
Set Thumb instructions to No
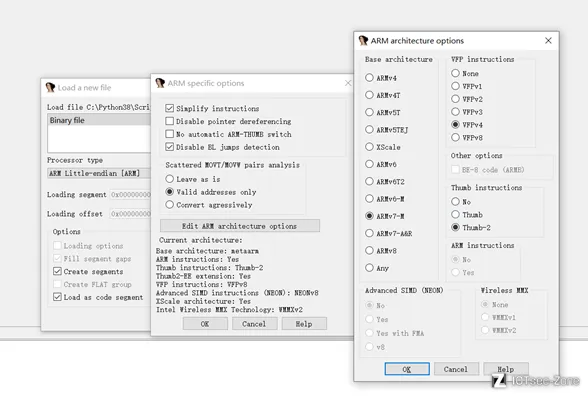pos(455,202)
